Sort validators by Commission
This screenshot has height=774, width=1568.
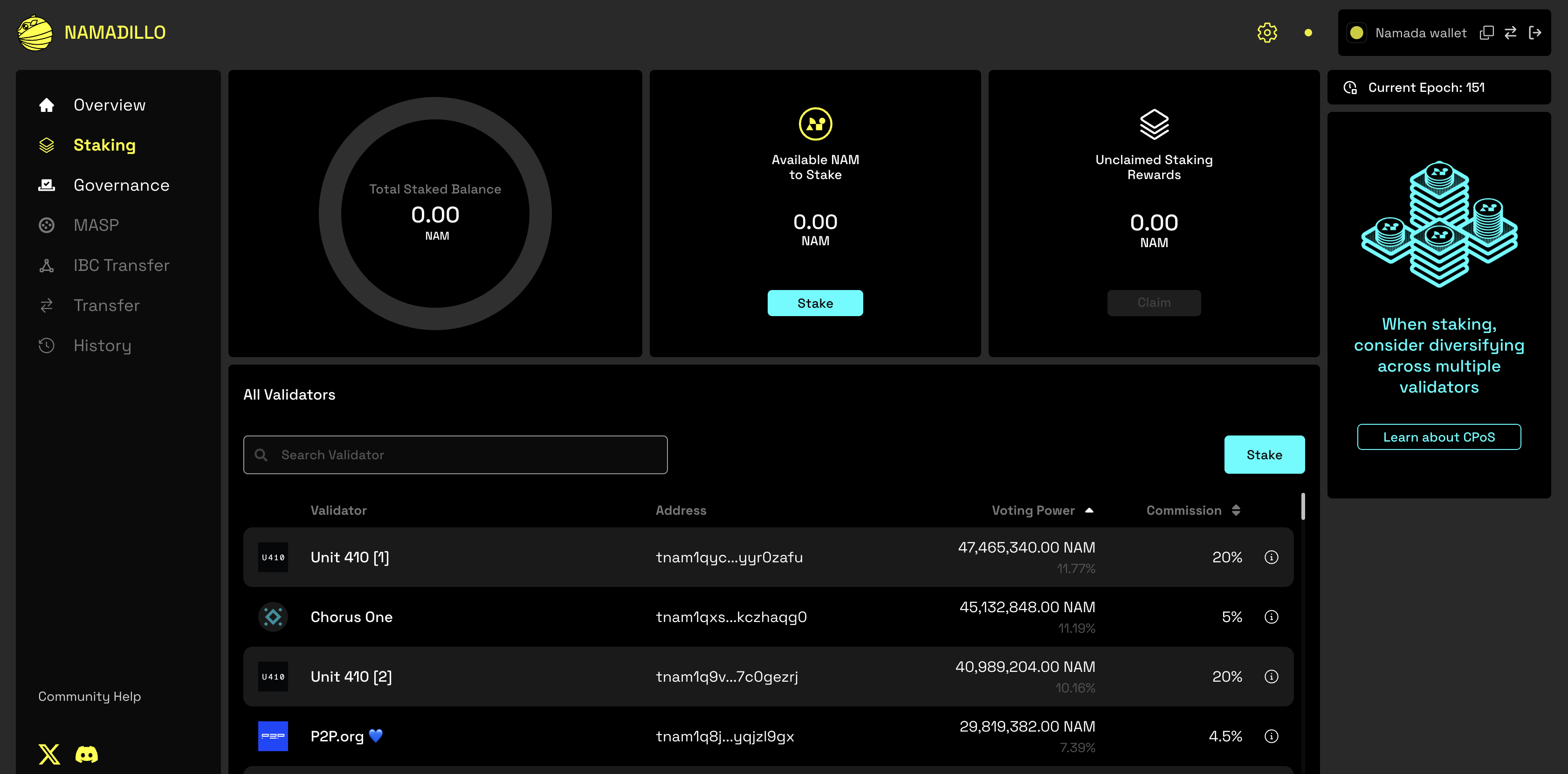(1193, 510)
